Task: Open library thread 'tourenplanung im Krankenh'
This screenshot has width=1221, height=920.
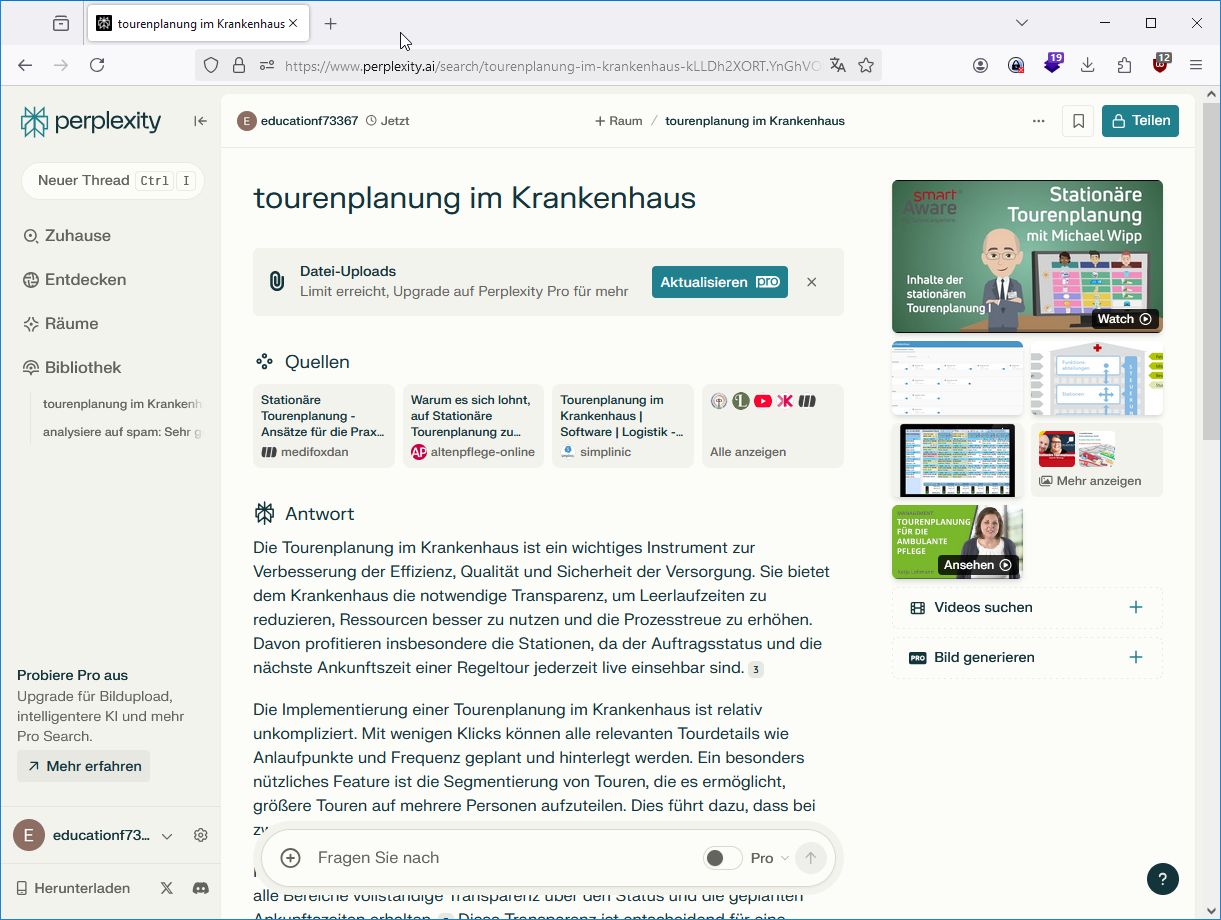Action: coord(122,404)
